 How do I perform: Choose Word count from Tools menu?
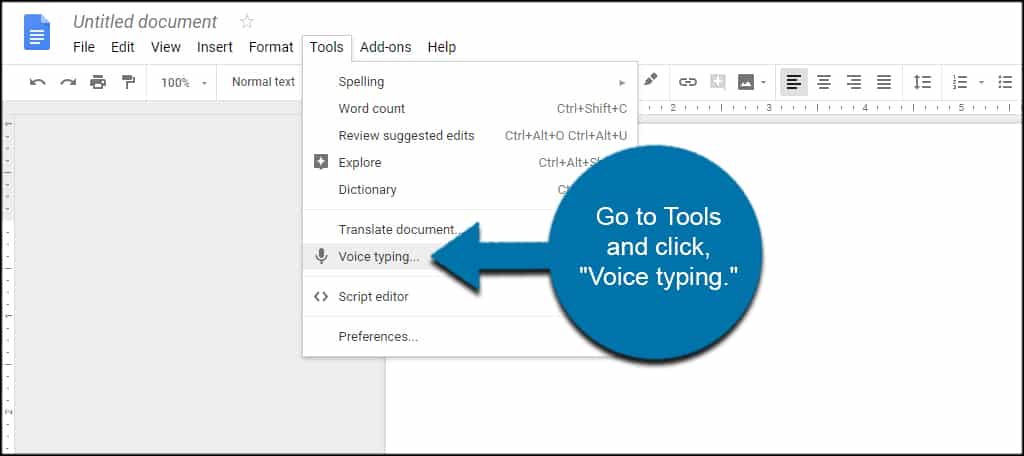tap(470, 109)
